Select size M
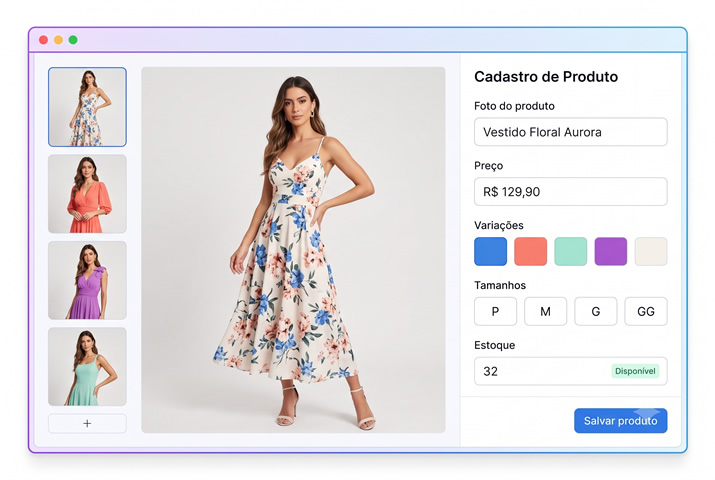Screen dimensions: 715x480 pos(545,311)
